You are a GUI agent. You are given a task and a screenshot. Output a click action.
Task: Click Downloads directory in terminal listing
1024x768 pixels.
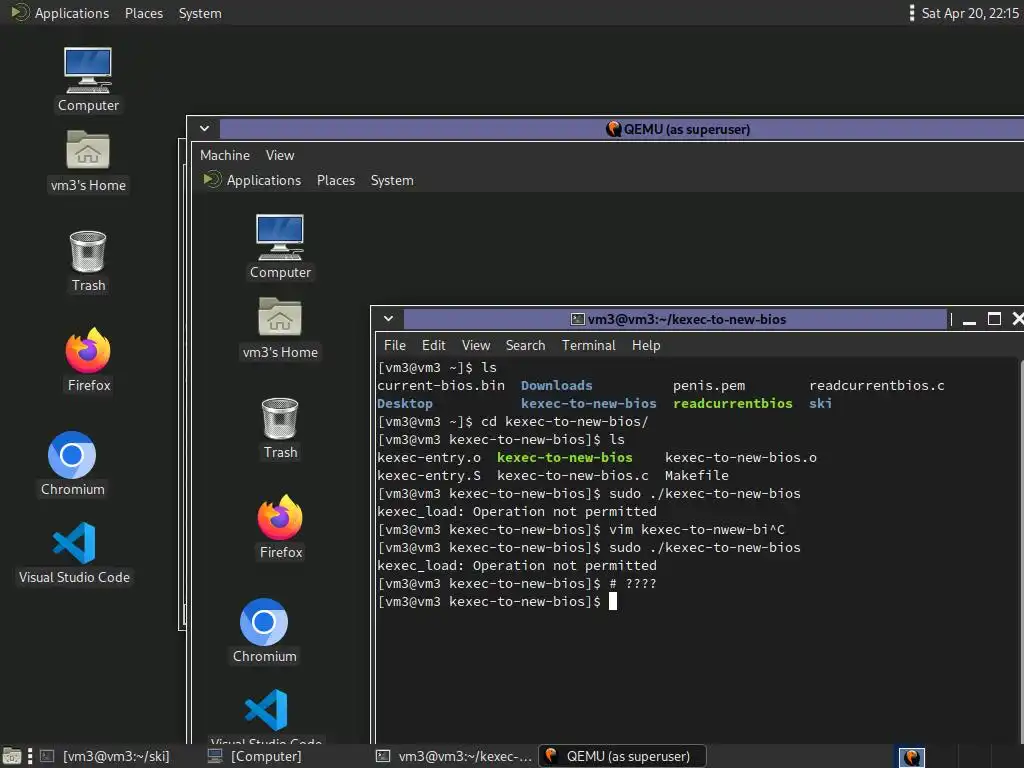coord(556,385)
